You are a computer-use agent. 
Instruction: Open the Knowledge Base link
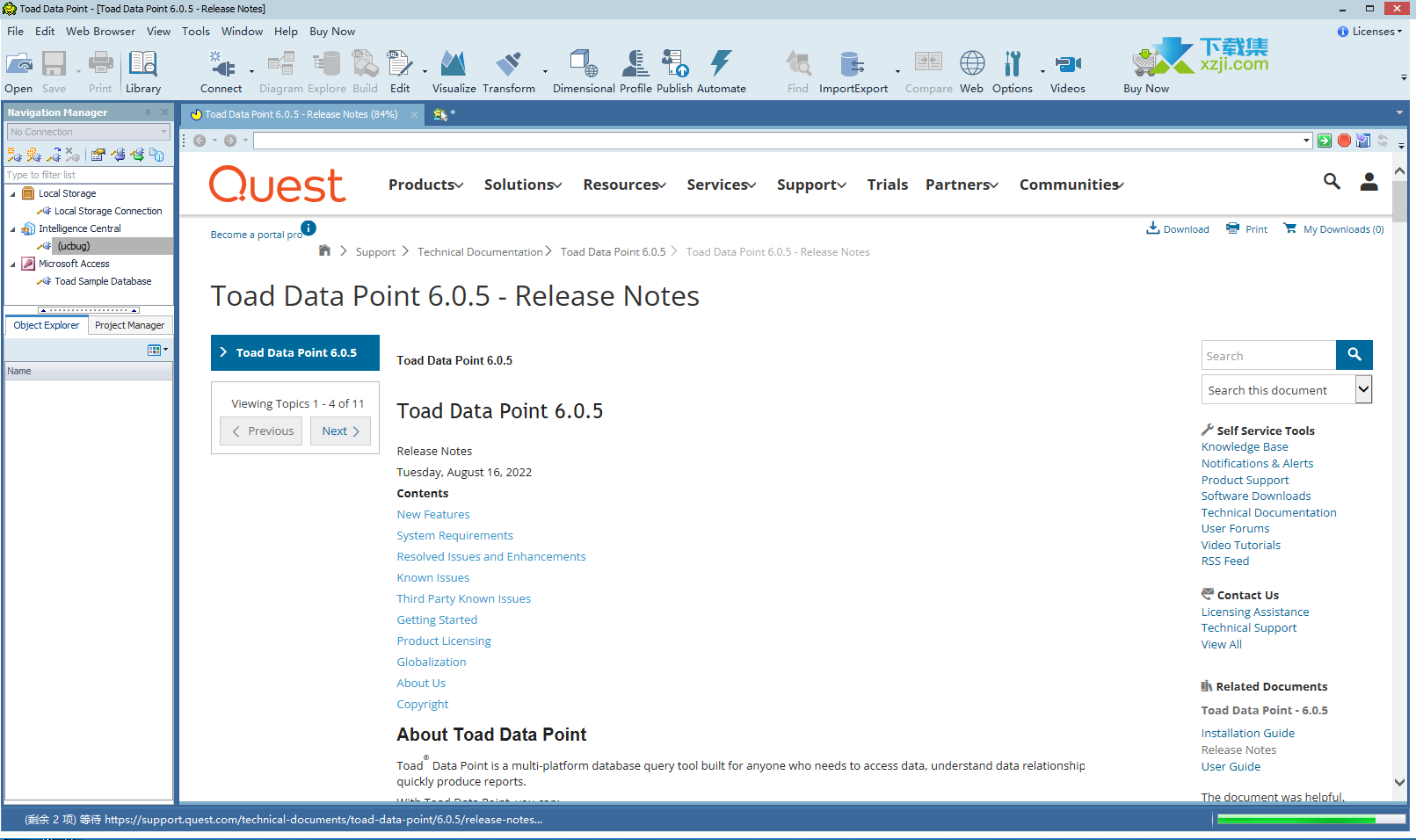click(1245, 446)
